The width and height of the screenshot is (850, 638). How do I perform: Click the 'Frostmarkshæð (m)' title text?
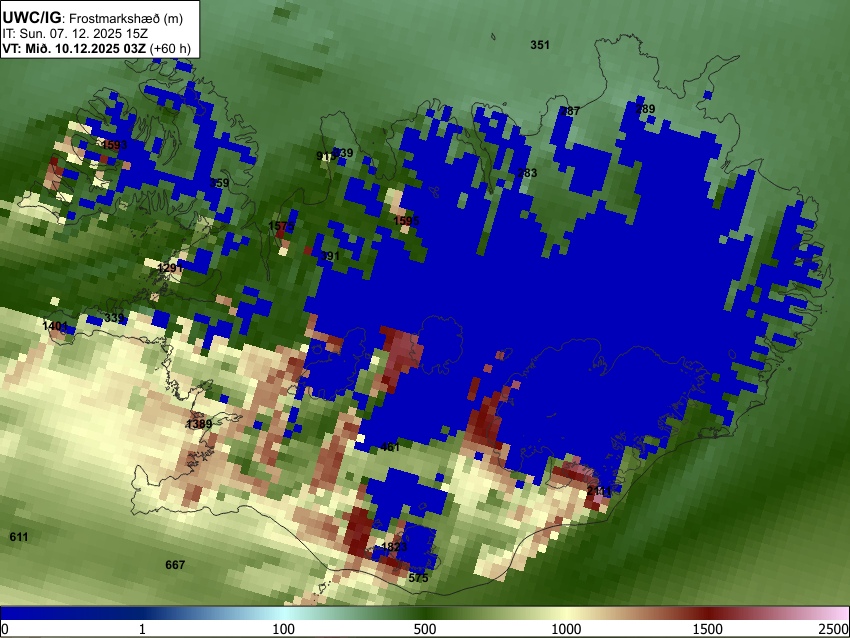[x=126, y=18]
